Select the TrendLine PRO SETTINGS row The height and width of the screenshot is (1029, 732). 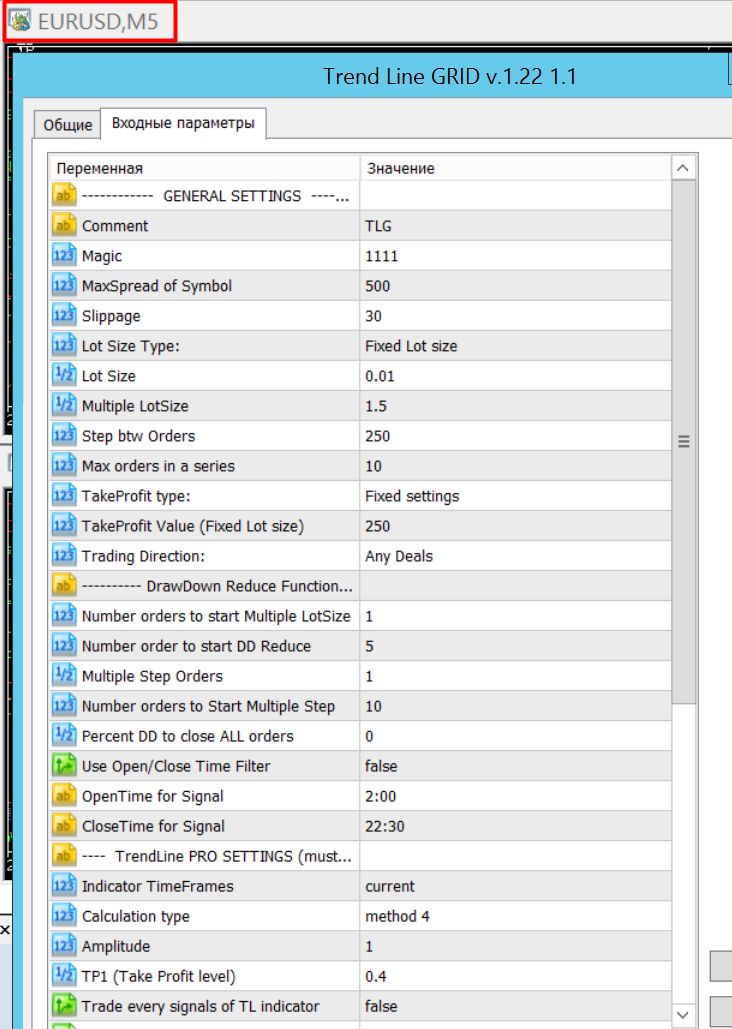tap(360, 856)
